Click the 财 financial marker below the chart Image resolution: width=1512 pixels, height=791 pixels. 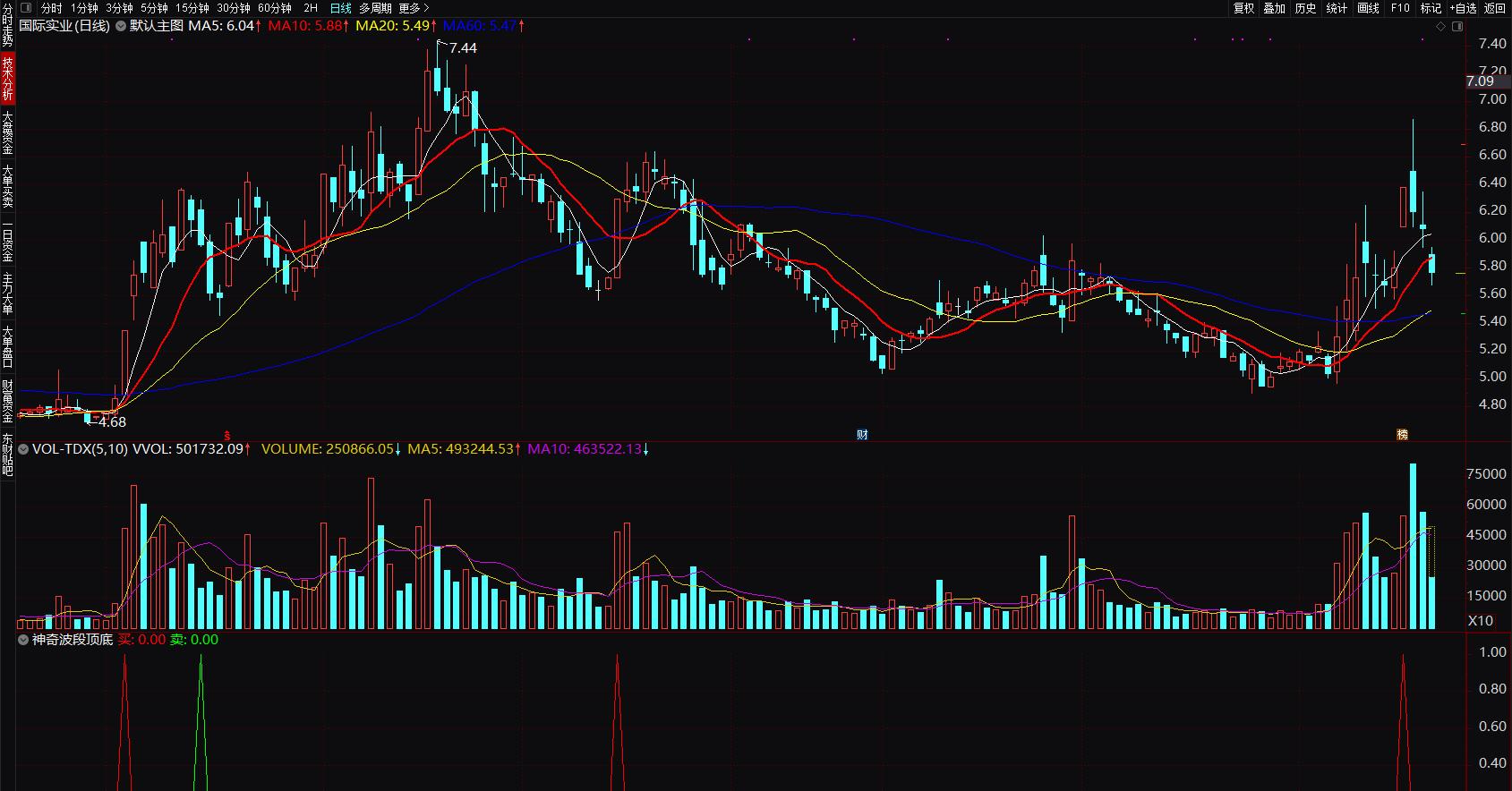(x=862, y=435)
